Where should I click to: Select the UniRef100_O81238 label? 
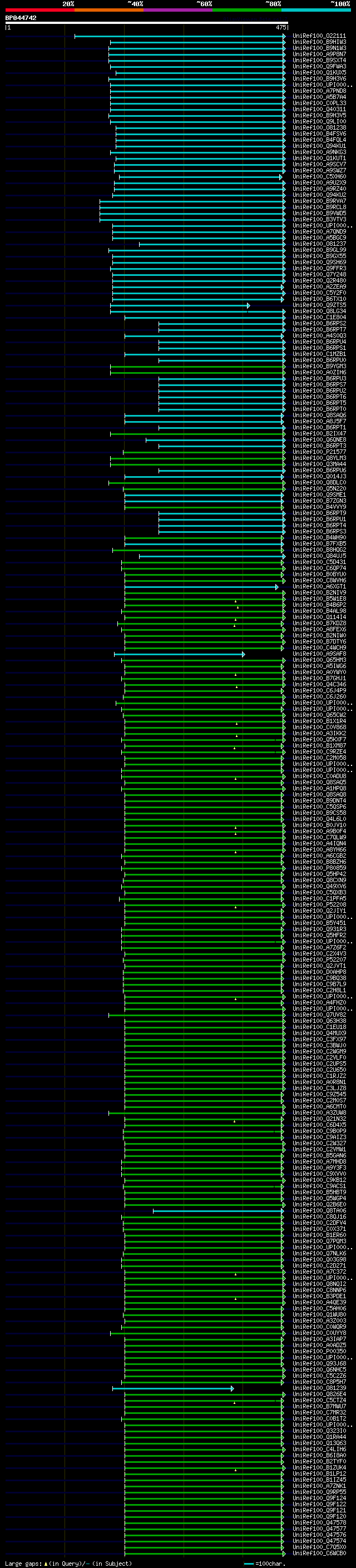tap(319, 128)
